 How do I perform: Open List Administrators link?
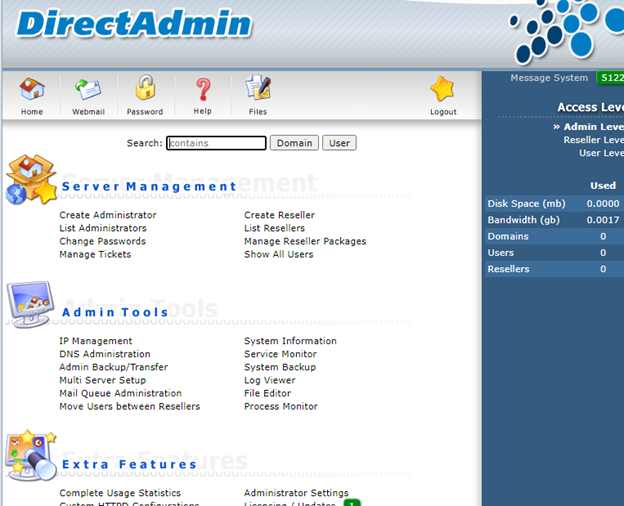[103, 228]
